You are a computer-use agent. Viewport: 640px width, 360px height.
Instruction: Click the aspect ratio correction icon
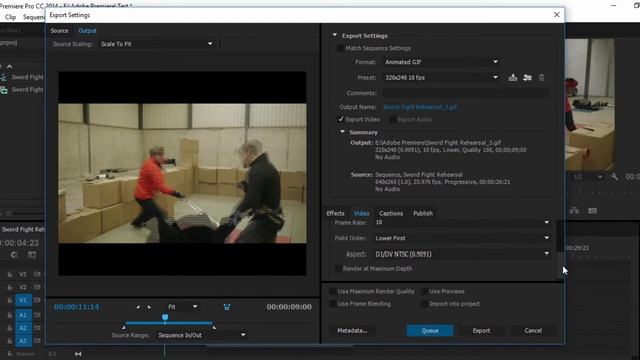pos(227,307)
